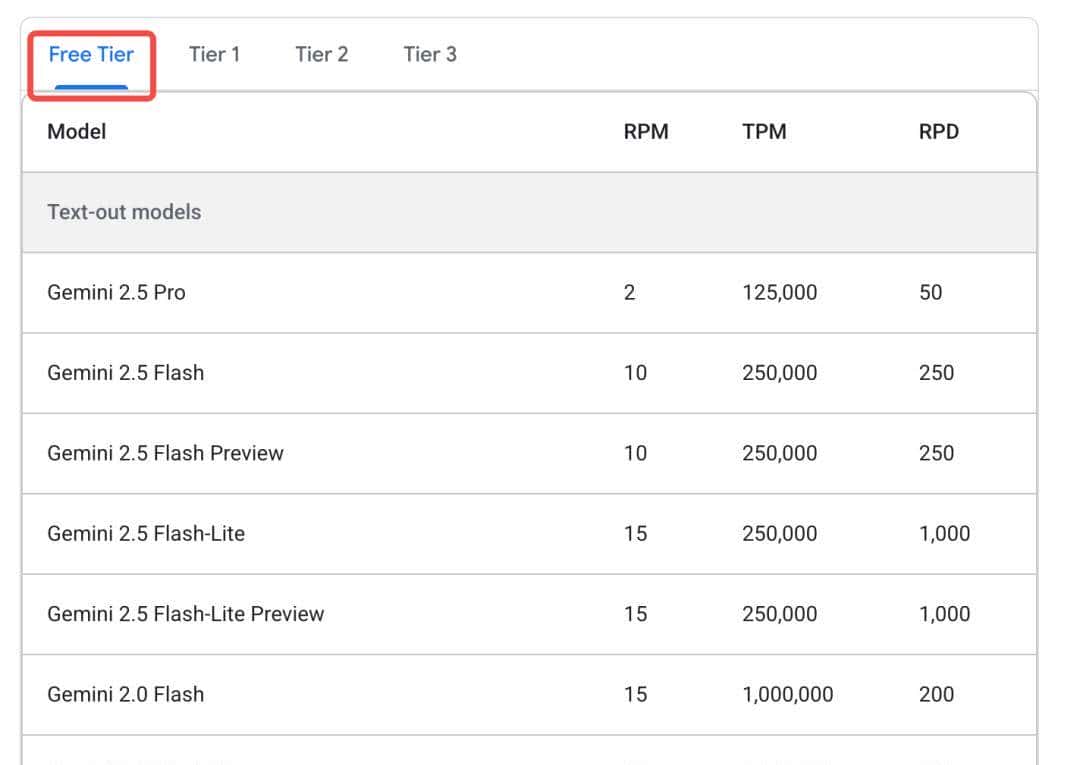Click the RPD value 50 for Gemini 2.5 Pro

coord(930,293)
